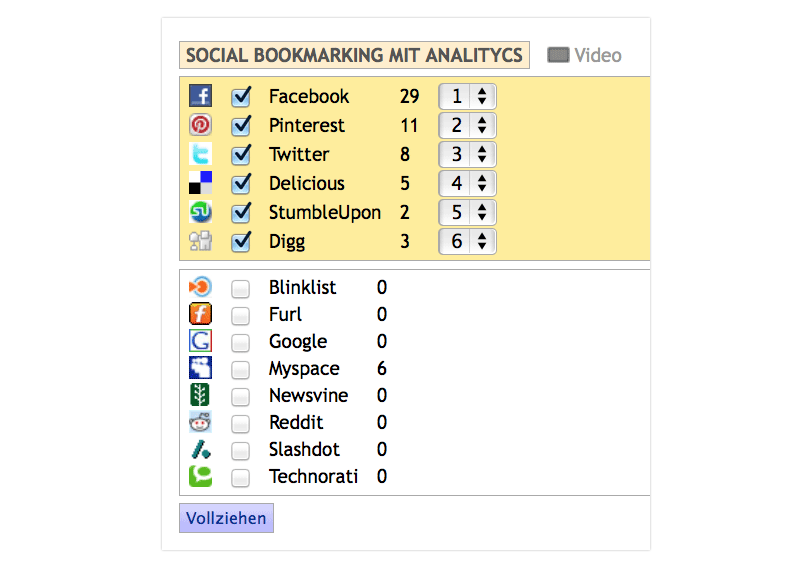800x564 pixels.
Task: Click the Myspace icon
Action: click(x=201, y=368)
